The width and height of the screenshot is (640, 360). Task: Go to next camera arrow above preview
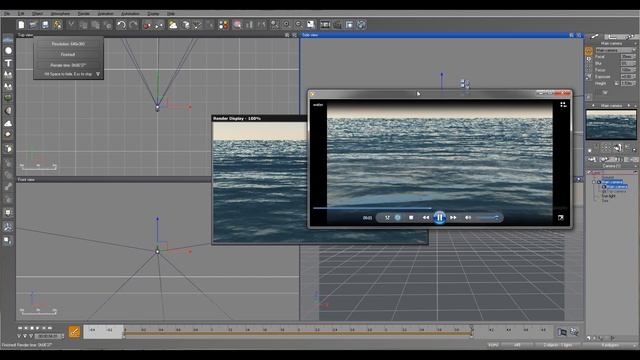click(629, 106)
